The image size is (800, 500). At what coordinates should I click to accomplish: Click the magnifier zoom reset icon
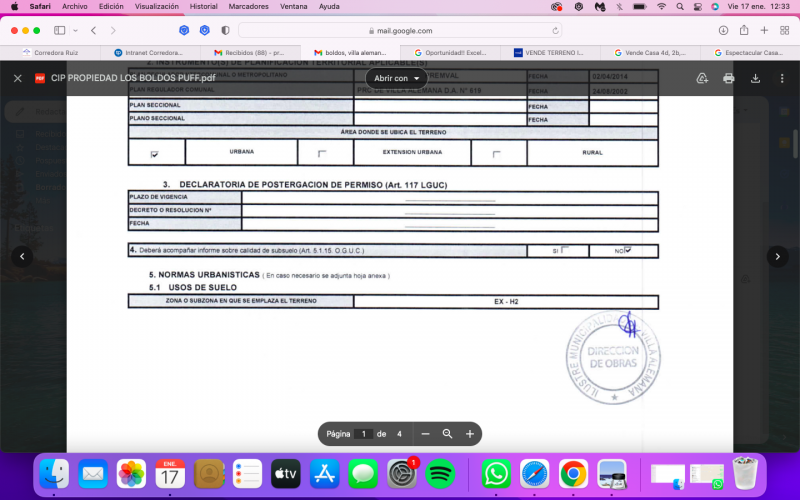coord(447,434)
